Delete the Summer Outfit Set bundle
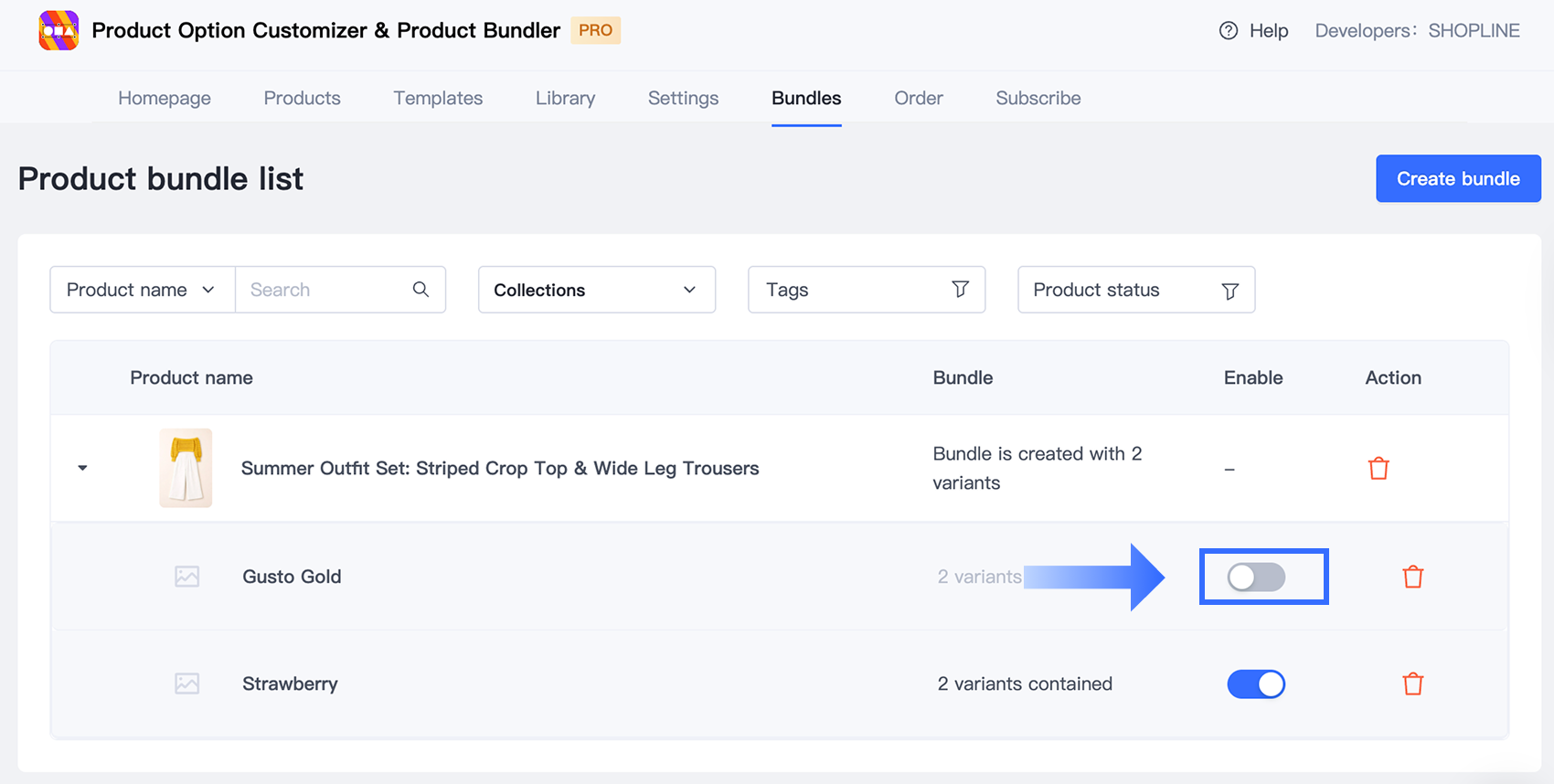This screenshot has height=784, width=1554. [1378, 469]
